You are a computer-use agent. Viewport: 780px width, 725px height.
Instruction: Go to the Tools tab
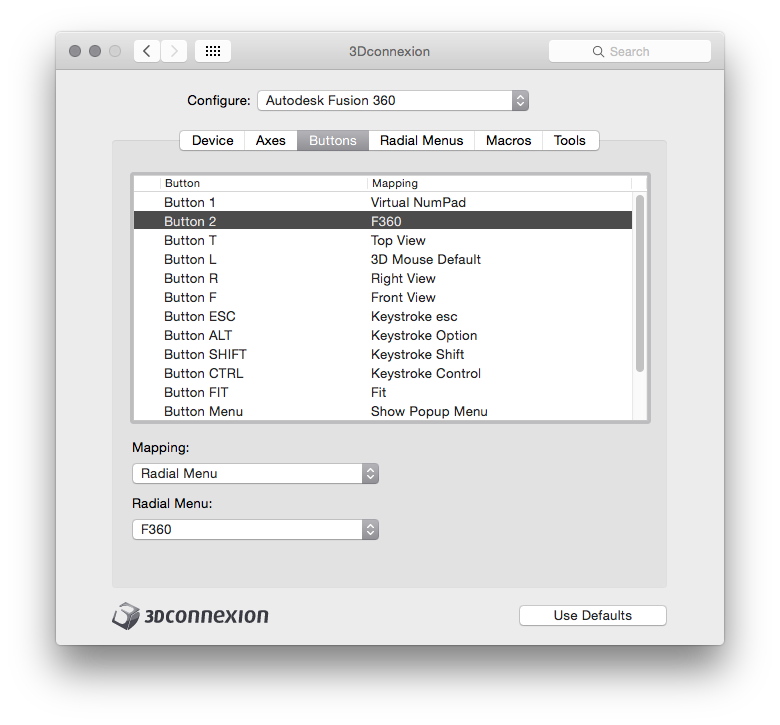point(570,140)
